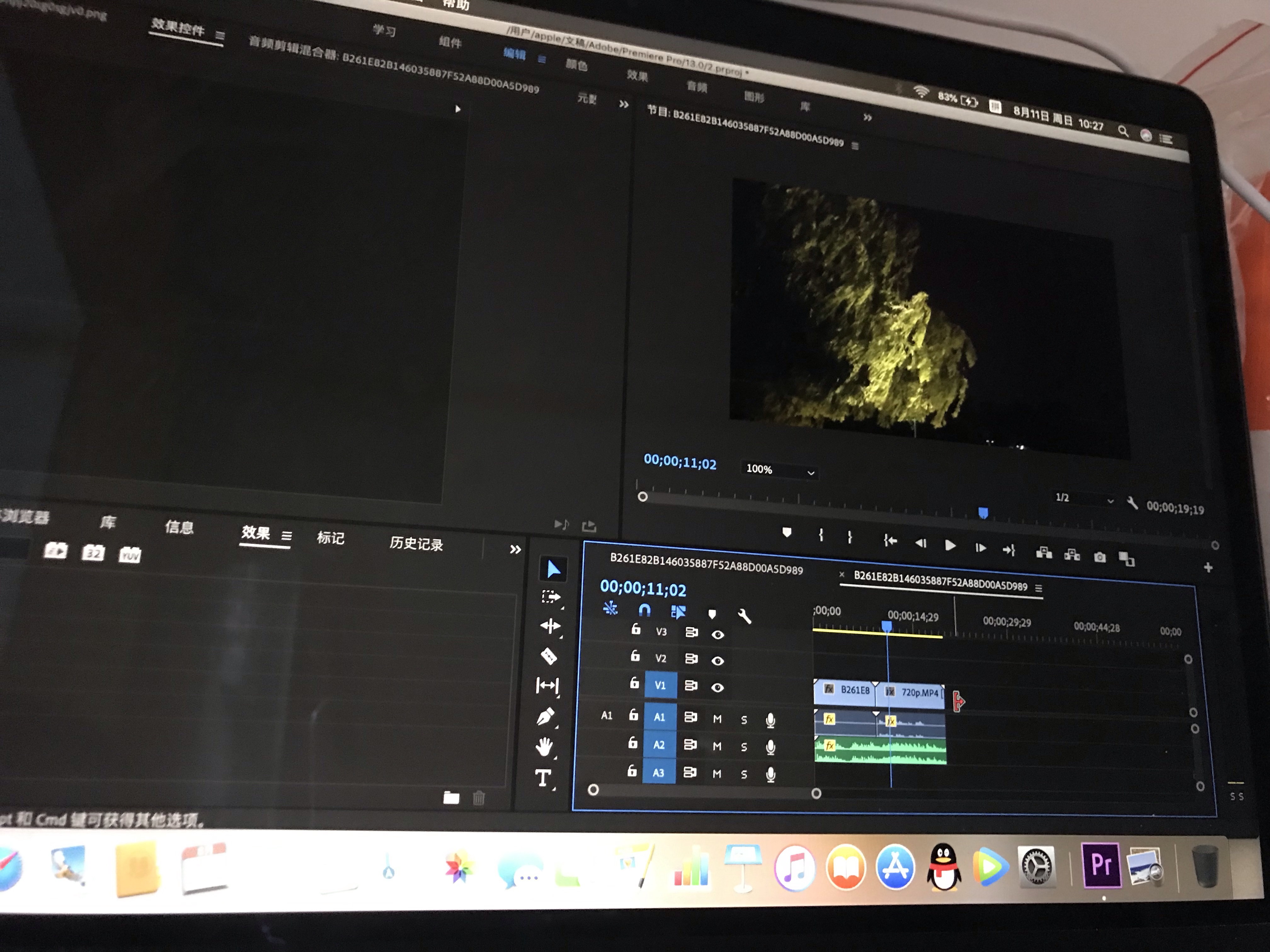This screenshot has width=1270, height=952.
Task: Expand the Effects panel group overflow chevrons
Action: click(516, 549)
